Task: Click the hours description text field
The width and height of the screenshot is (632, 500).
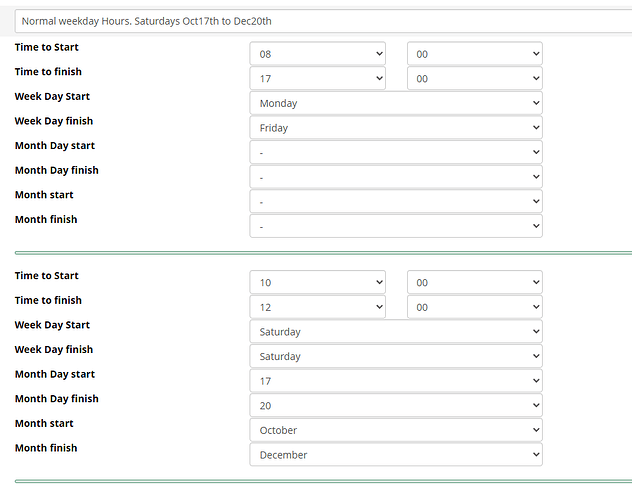Action: coord(320,20)
